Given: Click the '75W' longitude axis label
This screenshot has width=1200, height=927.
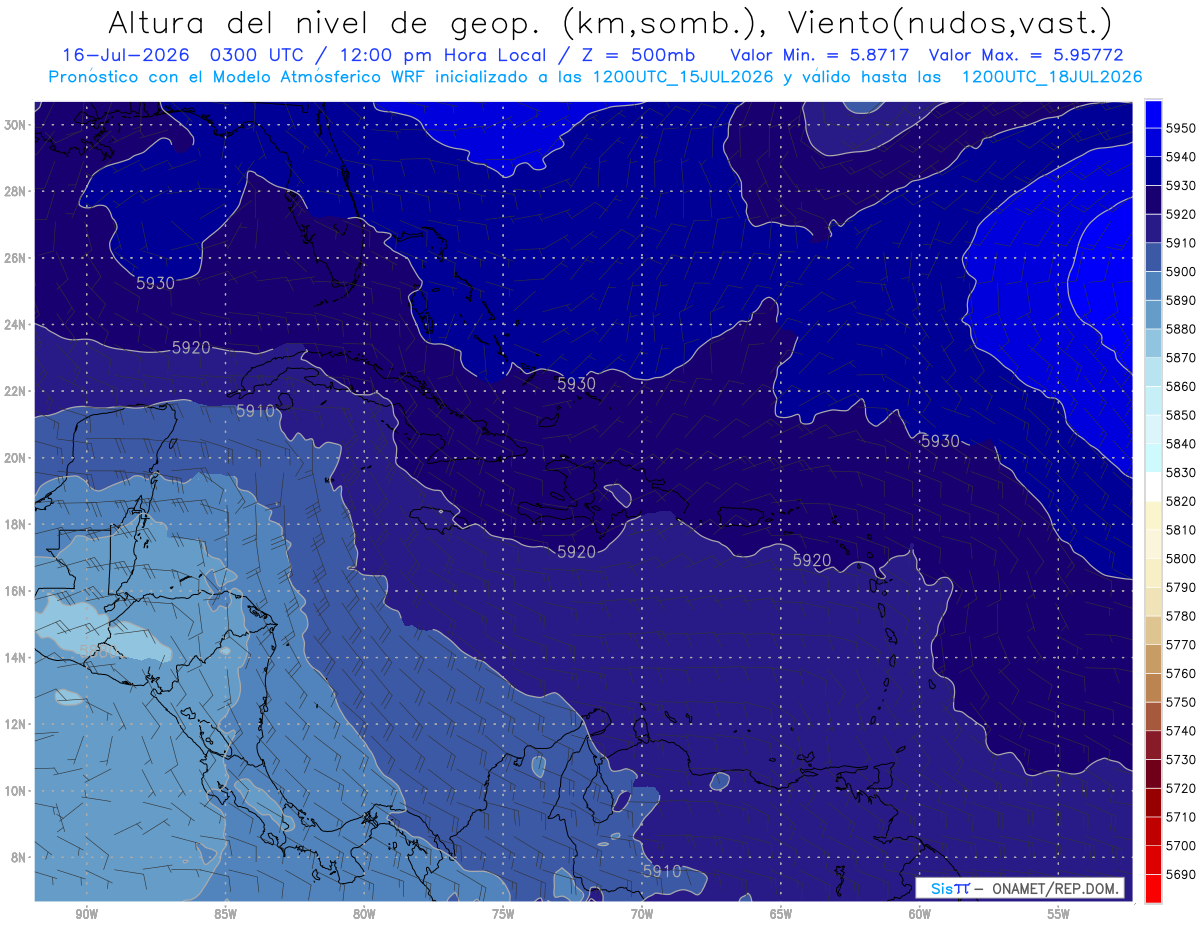Looking at the screenshot, I should [503, 914].
